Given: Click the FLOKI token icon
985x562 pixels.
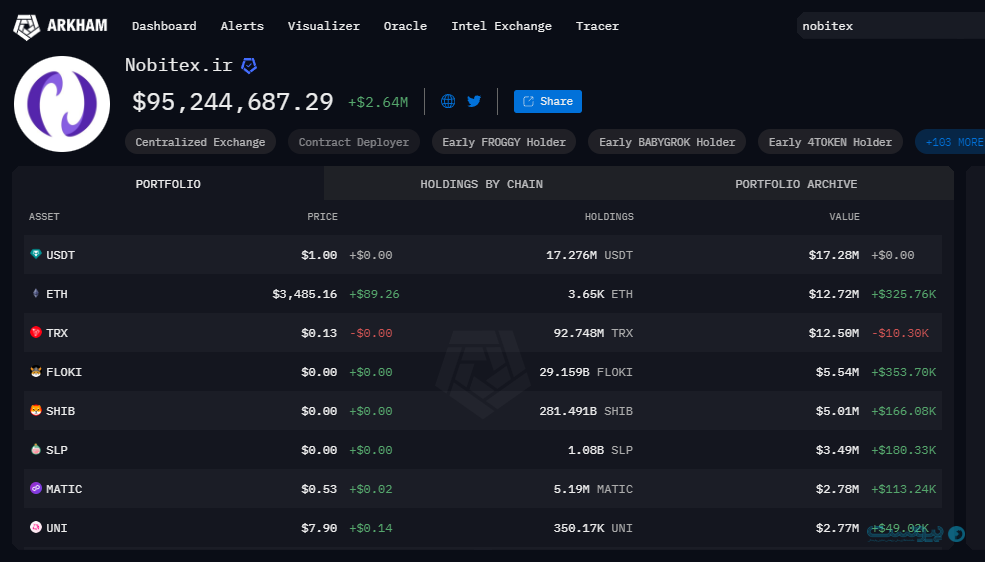Looking at the screenshot, I should pyautogui.click(x=36, y=372).
